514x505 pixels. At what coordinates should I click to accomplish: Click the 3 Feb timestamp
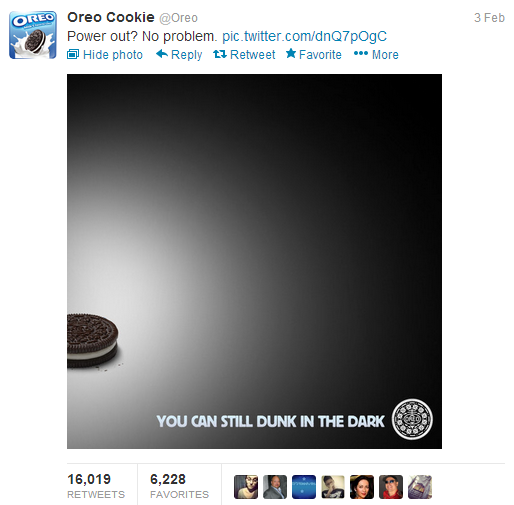(x=489, y=18)
